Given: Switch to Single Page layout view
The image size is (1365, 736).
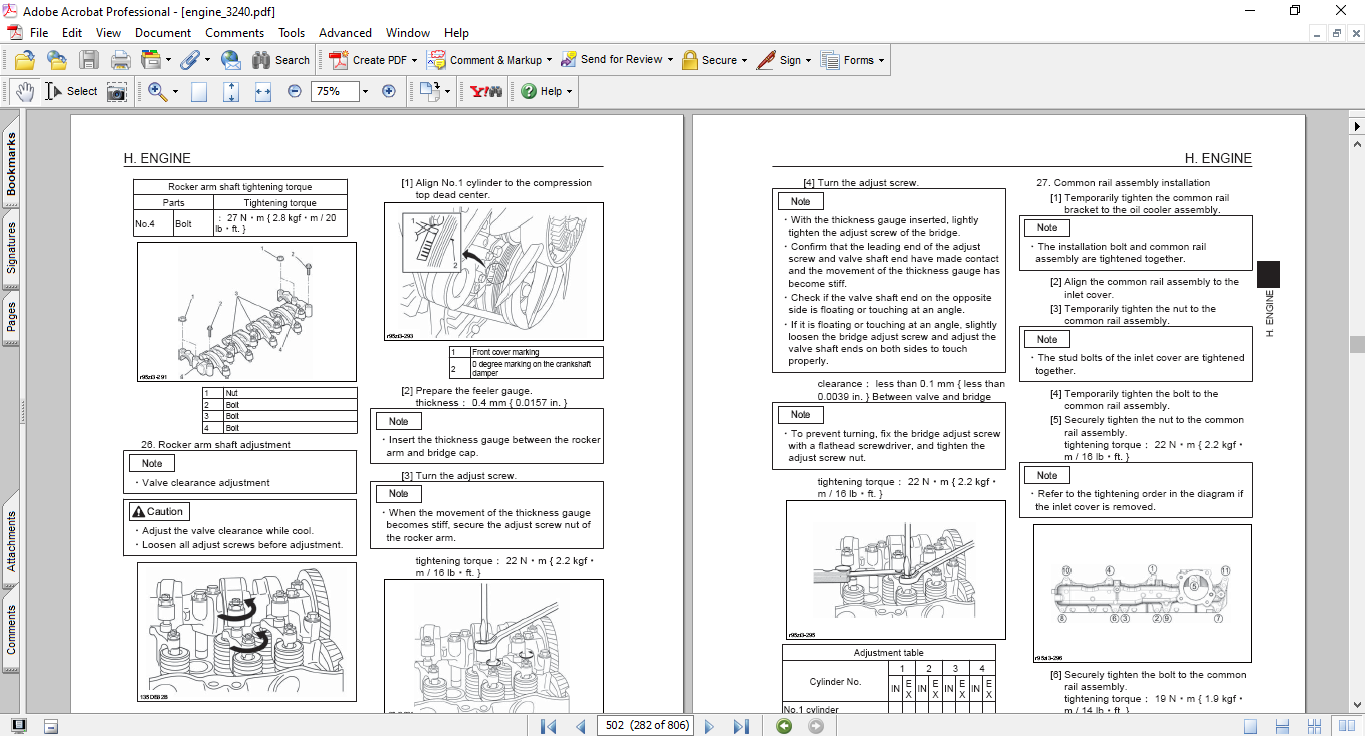Looking at the screenshot, I should click(x=1250, y=726).
